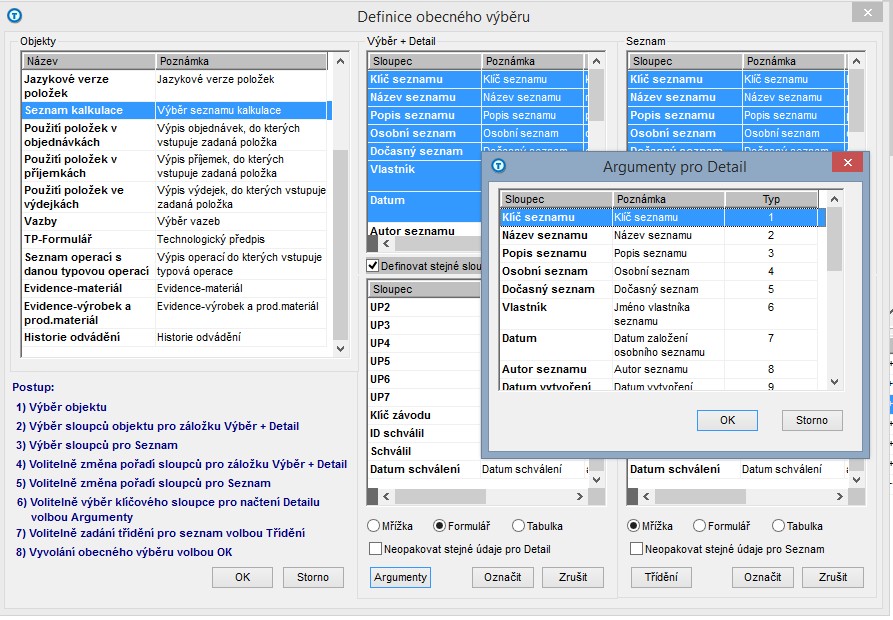Select the Evidence-materiál object row

point(175,289)
